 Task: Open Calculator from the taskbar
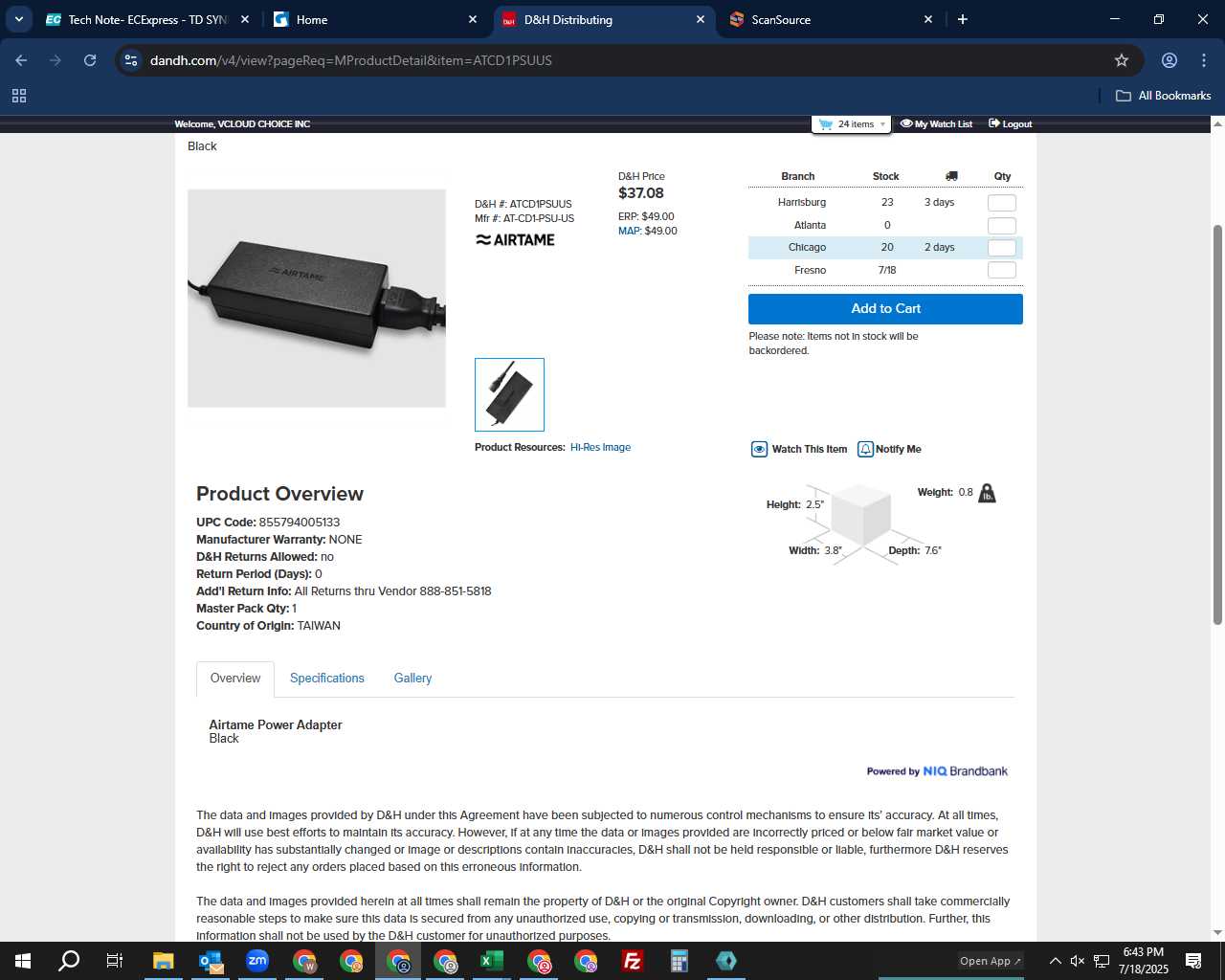click(679, 961)
